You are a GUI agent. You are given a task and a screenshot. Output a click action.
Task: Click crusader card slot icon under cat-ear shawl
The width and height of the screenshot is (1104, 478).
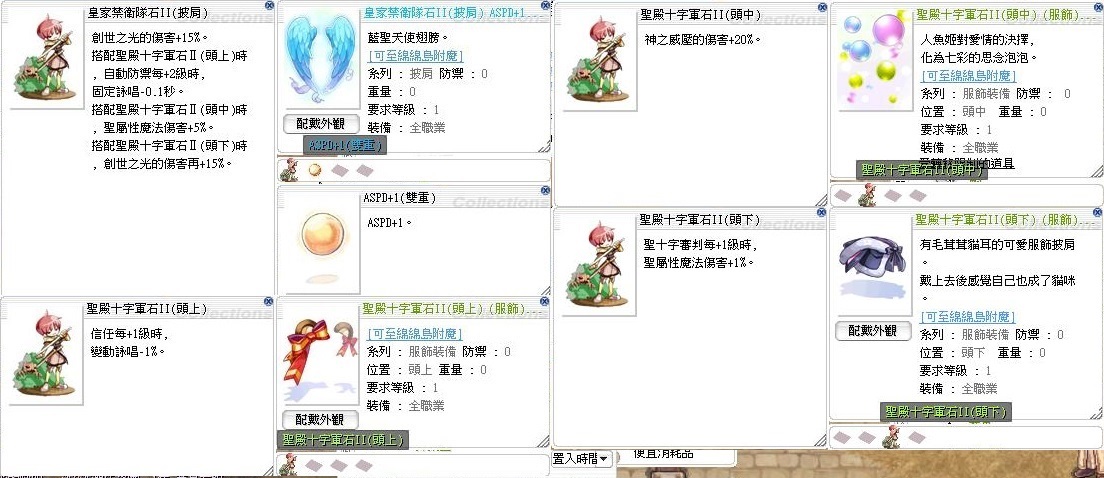coord(891,436)
